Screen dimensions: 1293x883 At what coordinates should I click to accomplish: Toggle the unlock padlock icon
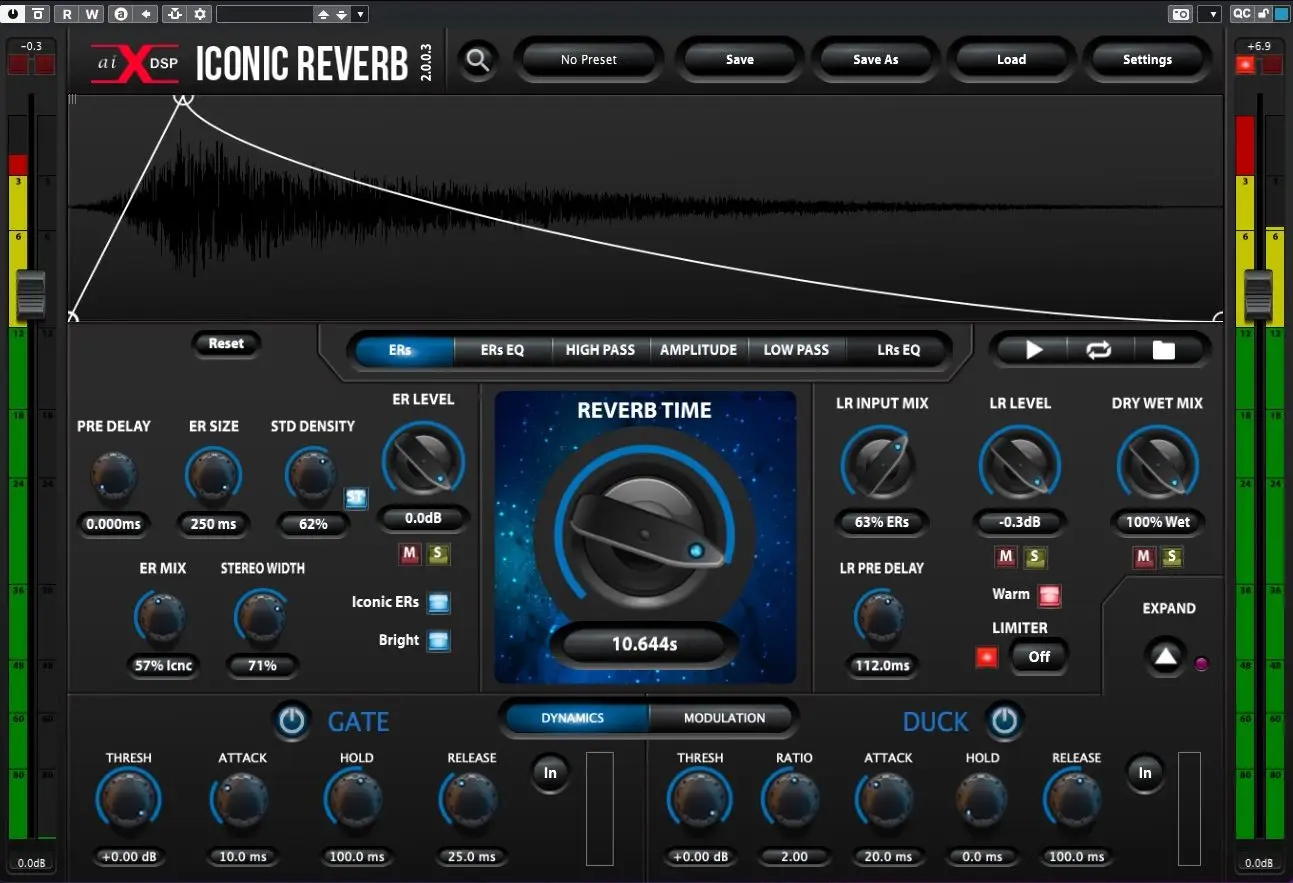tap(1264, 14)
